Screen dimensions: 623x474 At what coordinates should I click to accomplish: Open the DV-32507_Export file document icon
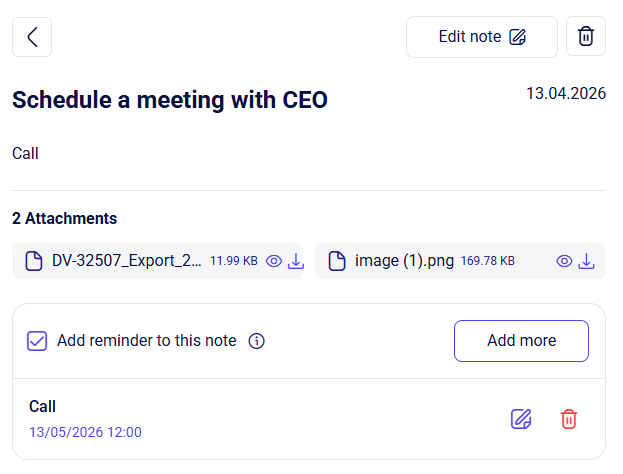[x=34, y=261]
